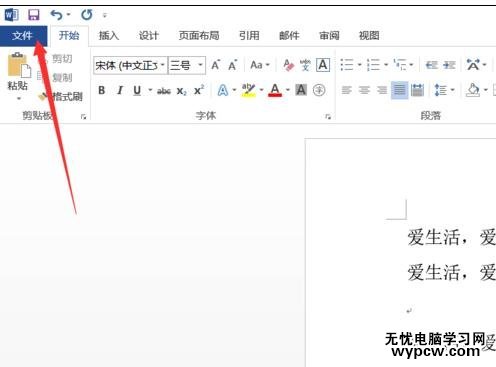Apply red font color
Viewport: 496px width, 367px height.
(275, 90)
